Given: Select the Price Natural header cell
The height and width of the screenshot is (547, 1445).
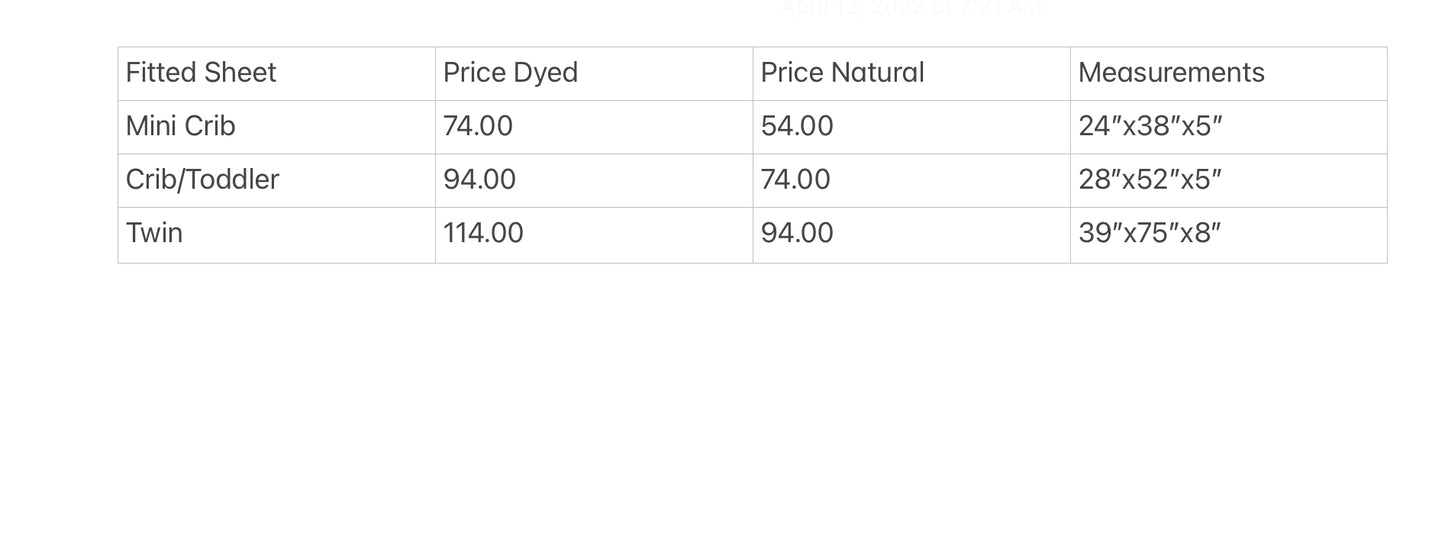Looking at the screenshot, I should (912, 73).
